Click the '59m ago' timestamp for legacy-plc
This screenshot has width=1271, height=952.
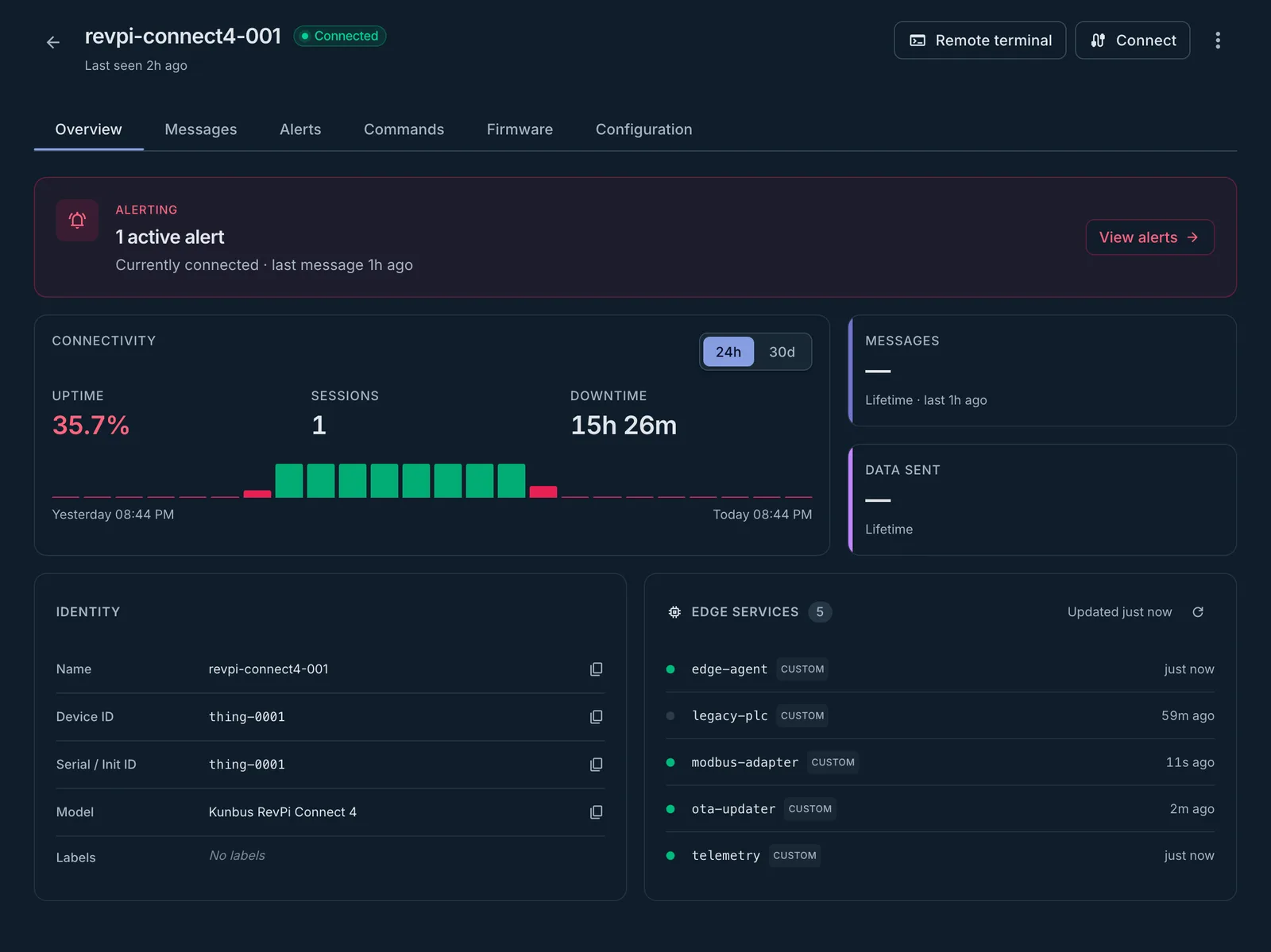[x=1188, y=716]
